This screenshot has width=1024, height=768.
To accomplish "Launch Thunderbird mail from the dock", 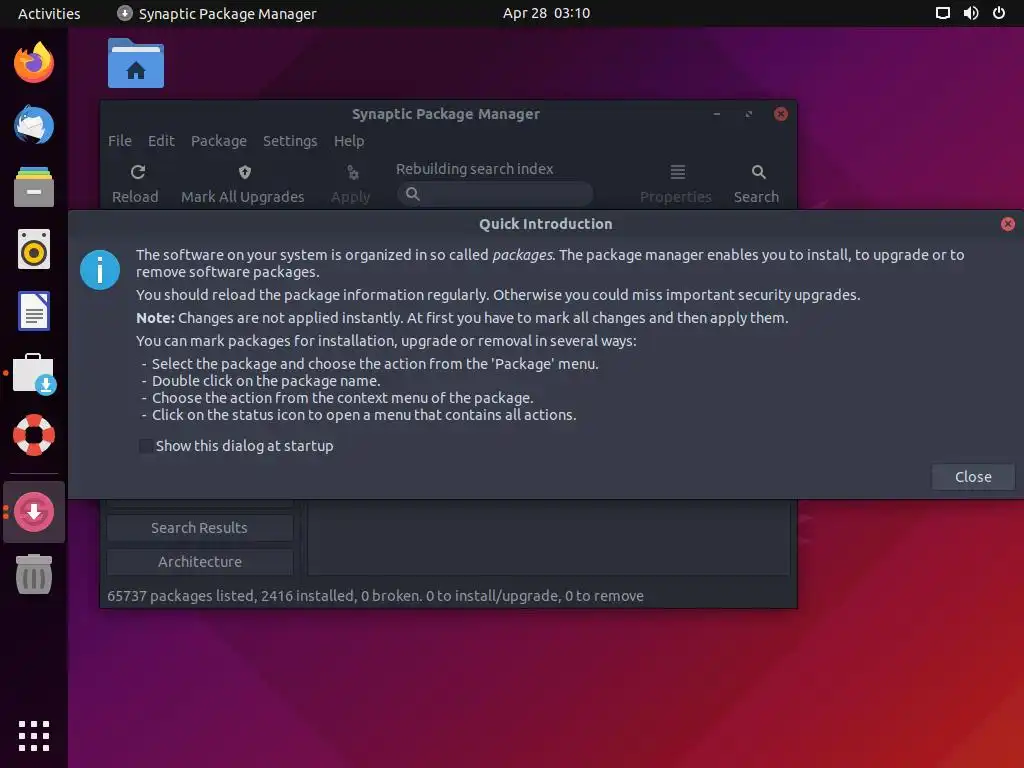I will pos(34,124).
